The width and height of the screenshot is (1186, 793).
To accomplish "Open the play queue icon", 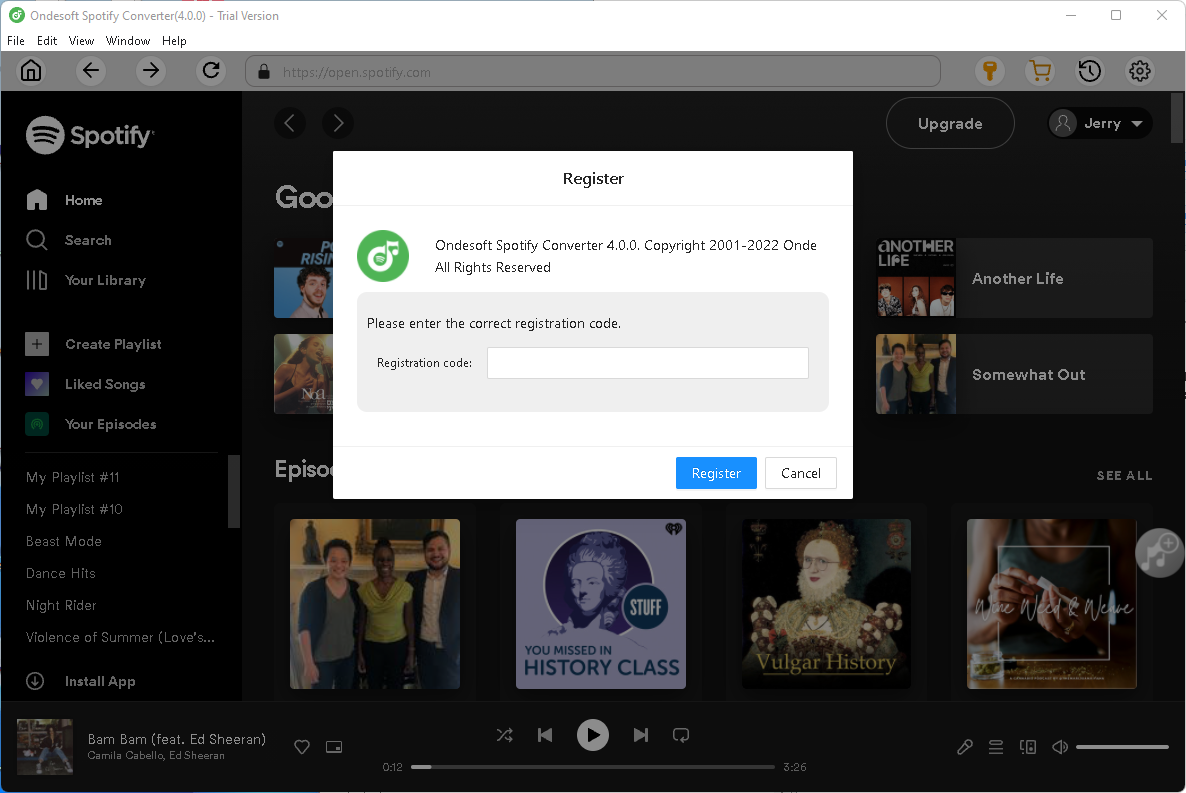I will [996, 747].
